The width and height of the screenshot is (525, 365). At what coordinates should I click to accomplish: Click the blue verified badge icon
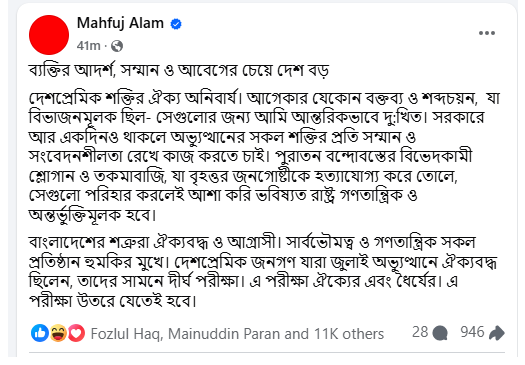176,24
